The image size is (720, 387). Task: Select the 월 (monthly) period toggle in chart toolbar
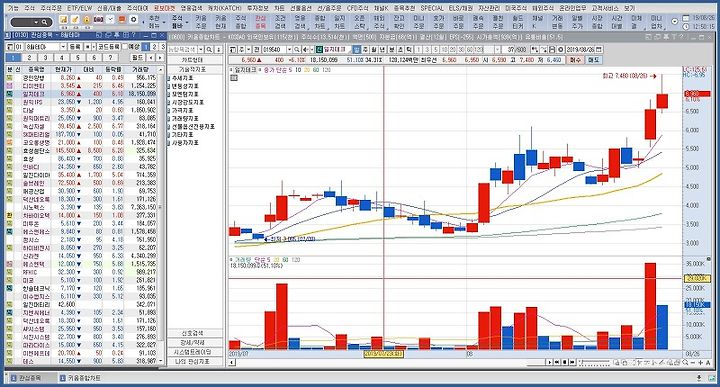pyautogui.click(x=374, y=49)
